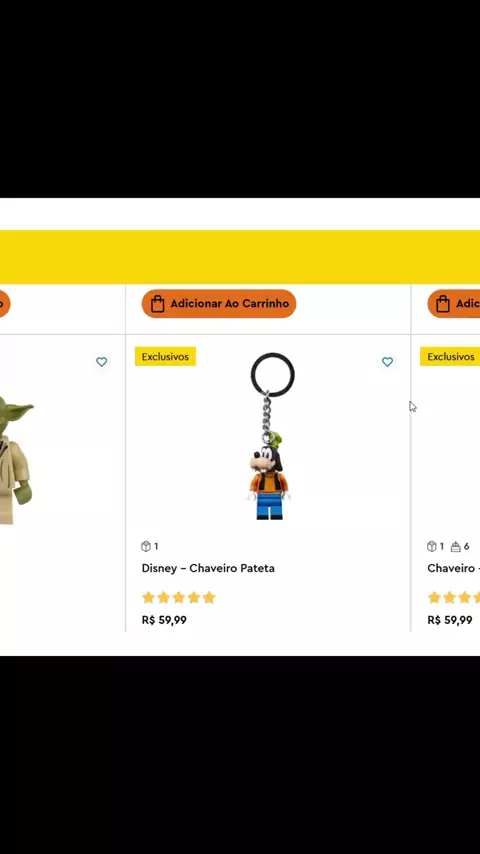The image size is (480, 854).
Task: Click R$ 59,99 price under Chaveiro Pateta
Action: [164, 620]
